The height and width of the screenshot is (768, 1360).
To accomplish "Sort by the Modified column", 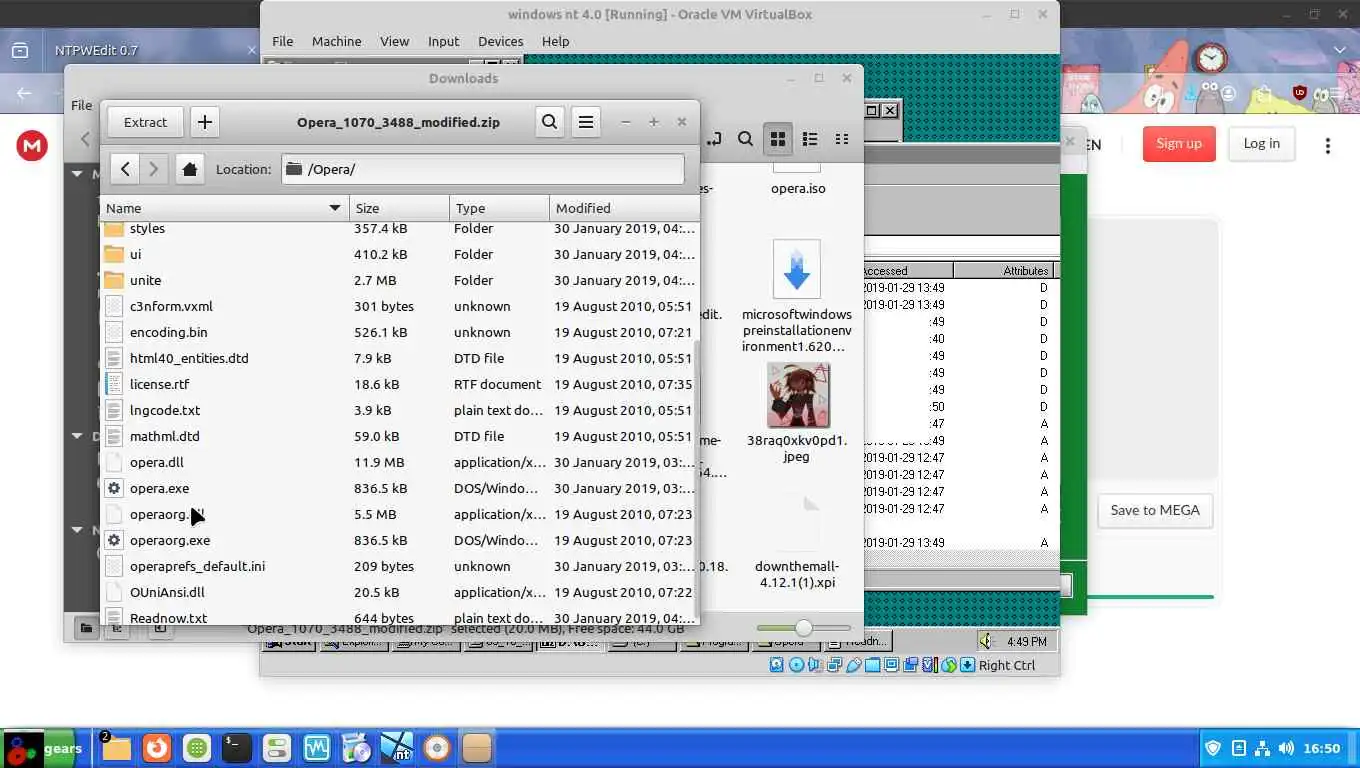I will tap(624, 208).
